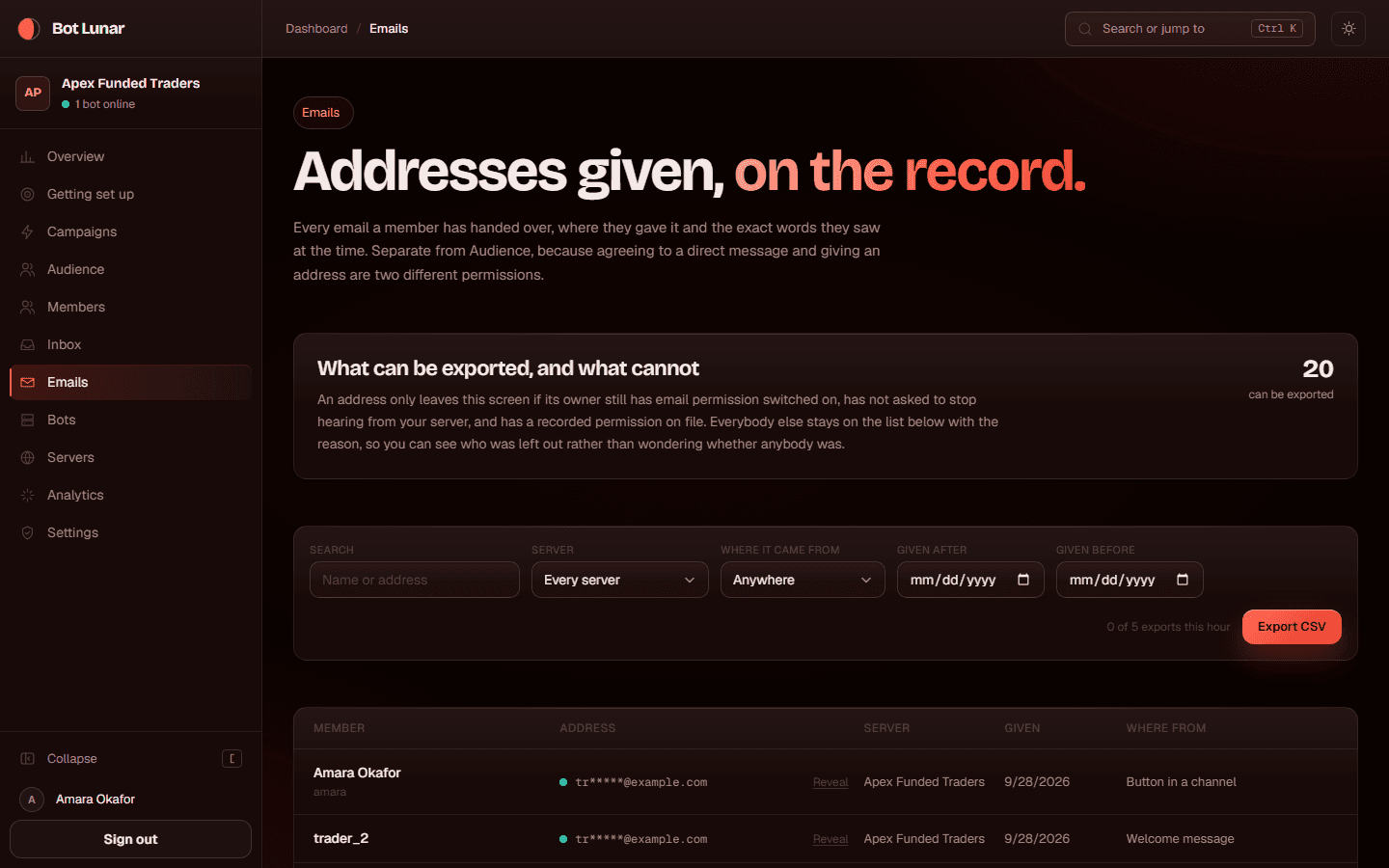The width and height of the screenshot is (1389, 868).
Task: Click the Dashboard breadcrumb link
Action: click(316, 29)
